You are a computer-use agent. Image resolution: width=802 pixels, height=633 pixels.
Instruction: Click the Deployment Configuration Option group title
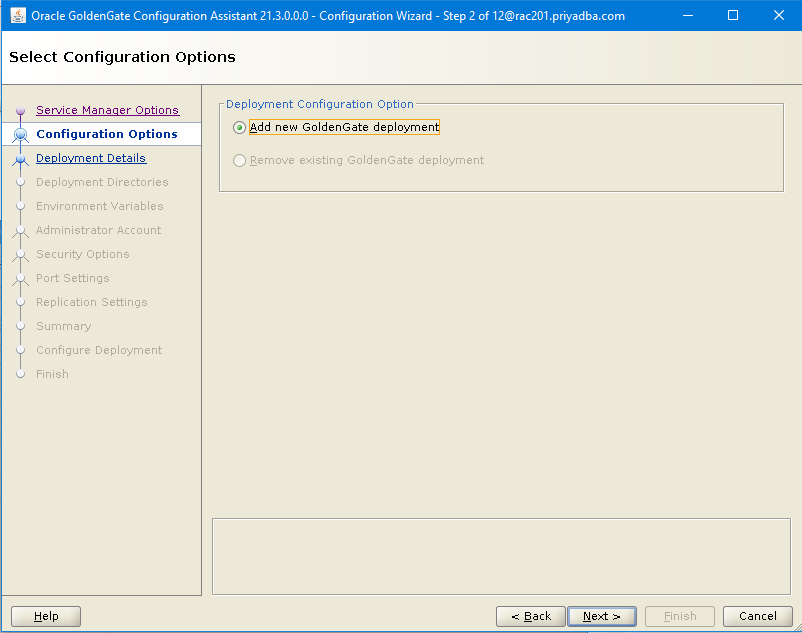(320, 104)
